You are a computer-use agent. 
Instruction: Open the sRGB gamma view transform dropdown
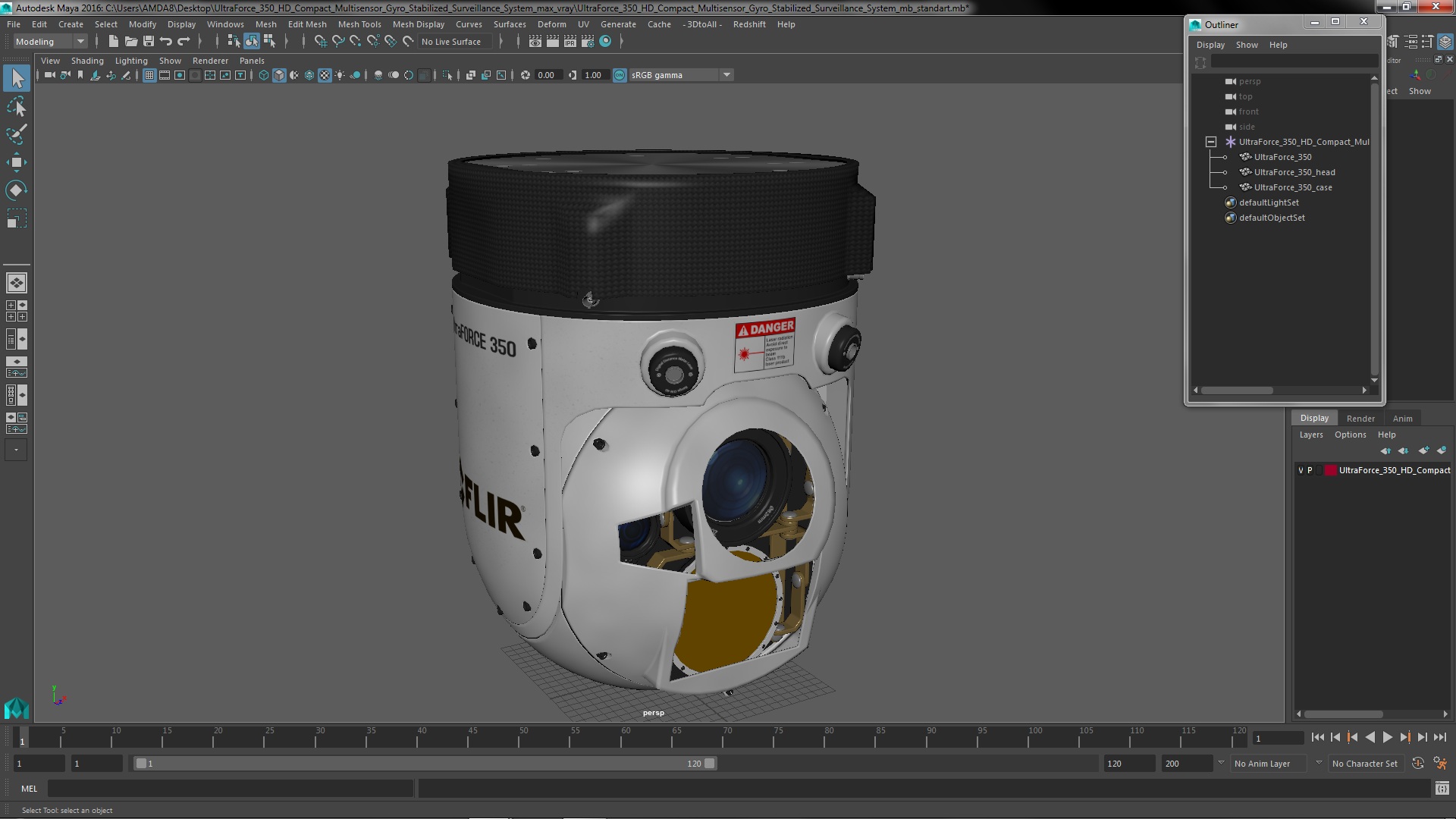pos(681,75)
